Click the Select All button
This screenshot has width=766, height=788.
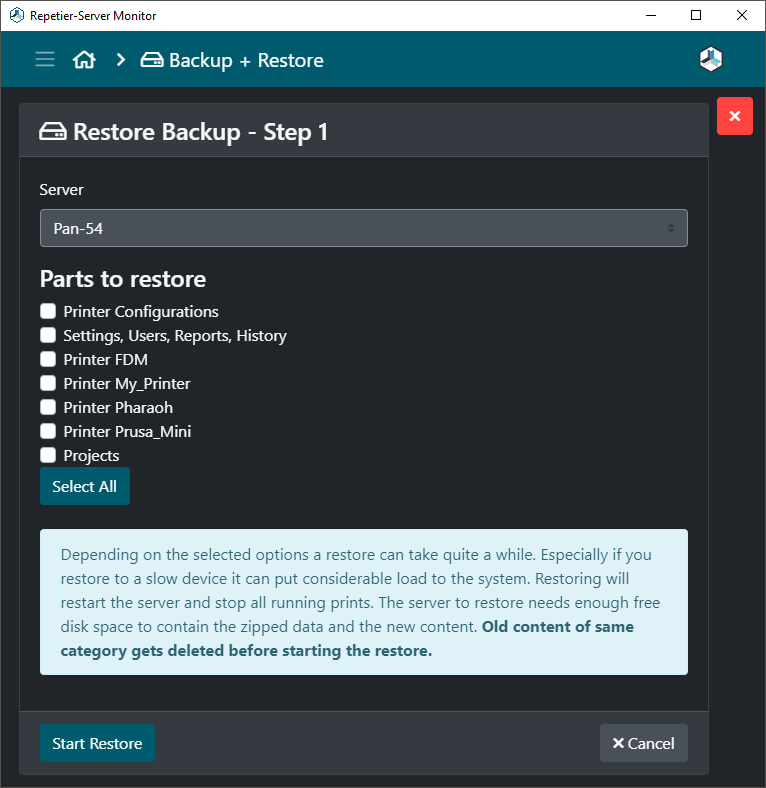tap(85, 486)
